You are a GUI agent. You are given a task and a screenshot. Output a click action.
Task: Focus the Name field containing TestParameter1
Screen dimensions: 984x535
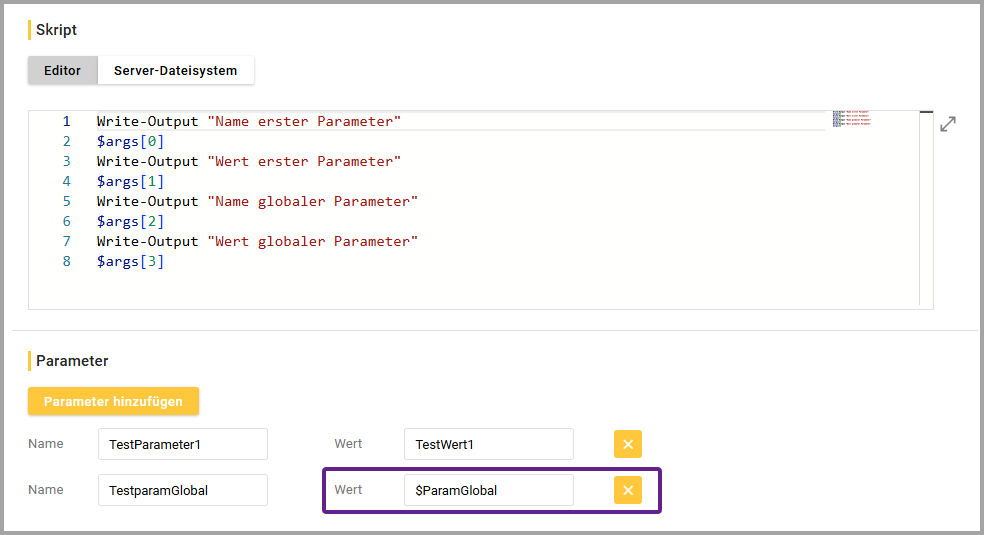click(x=182, y=444)
